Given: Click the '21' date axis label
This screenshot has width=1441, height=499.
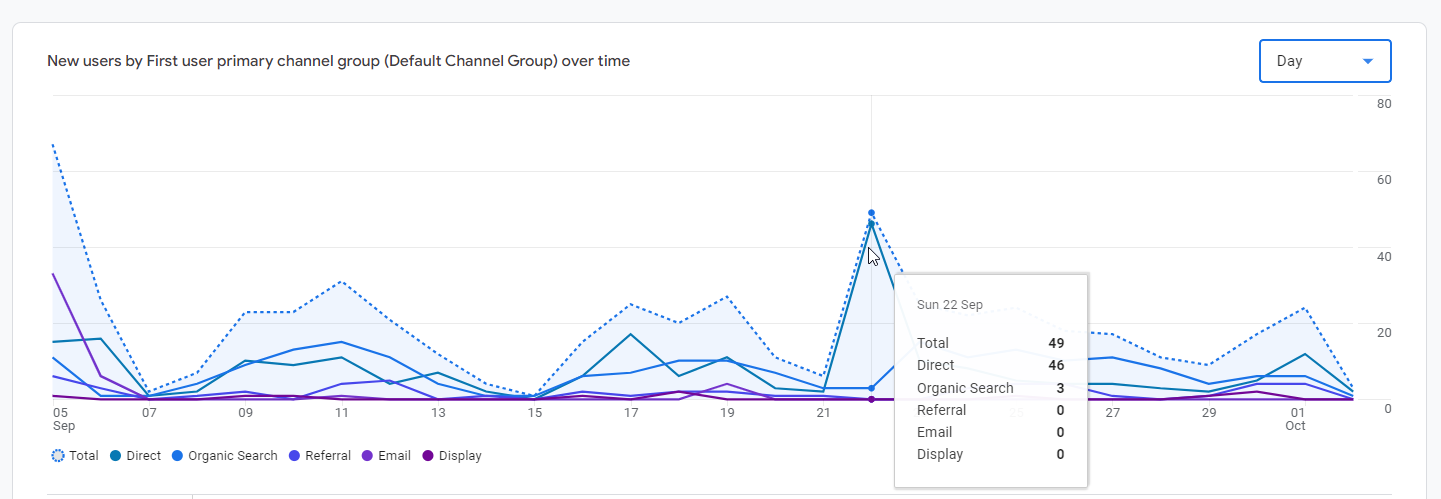Looking at the screenshot, I should click(823, 412).
